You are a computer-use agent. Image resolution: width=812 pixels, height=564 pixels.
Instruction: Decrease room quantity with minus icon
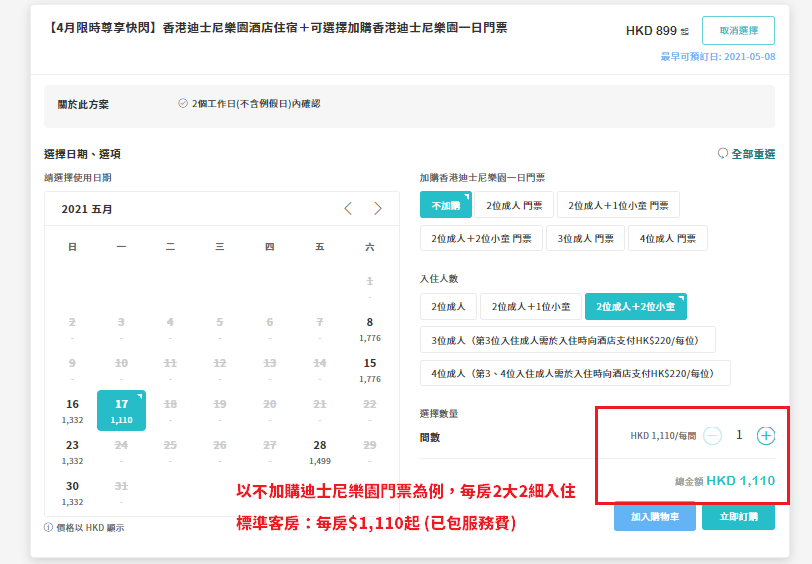point(713,436)
